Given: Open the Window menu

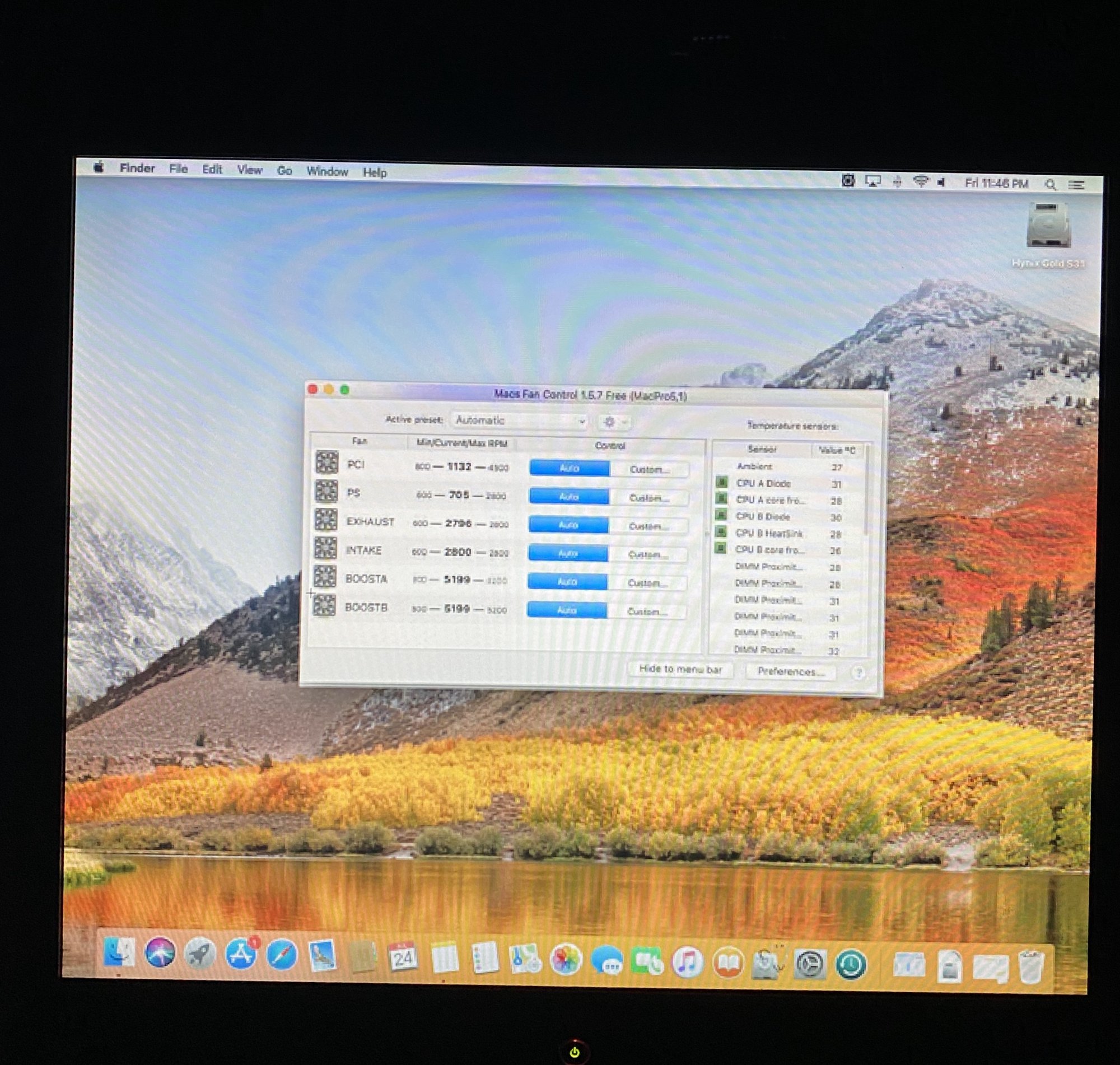Looking at the screenshot, I should [x=327, y=171].
